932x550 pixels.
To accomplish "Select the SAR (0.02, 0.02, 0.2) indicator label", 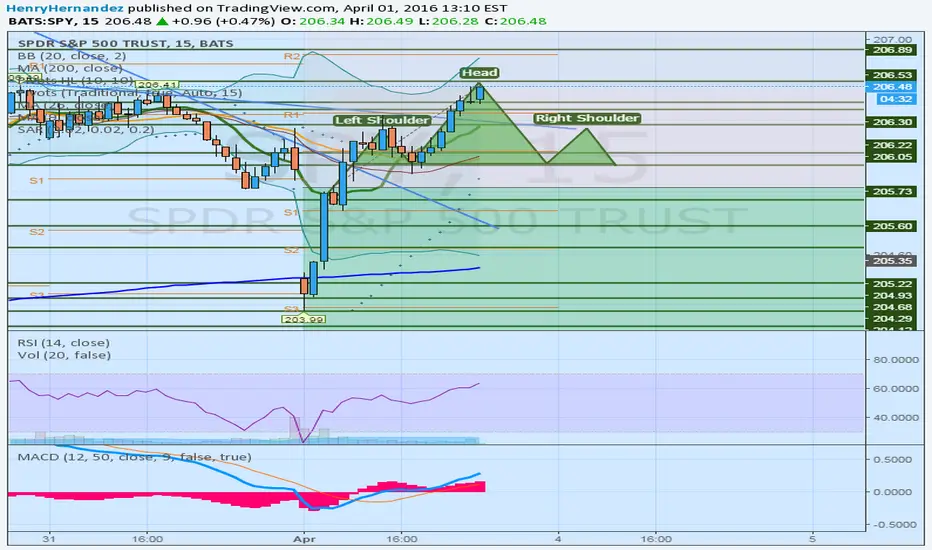I will click(86, 130).
